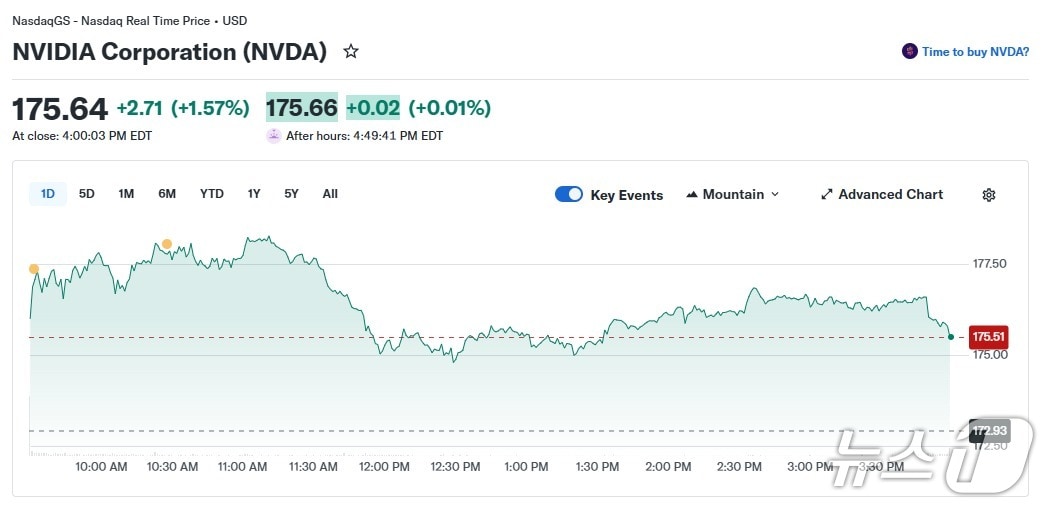Click the key event dot near 10:30 AM
The image size is (1049, 509).
click(167, 244)
